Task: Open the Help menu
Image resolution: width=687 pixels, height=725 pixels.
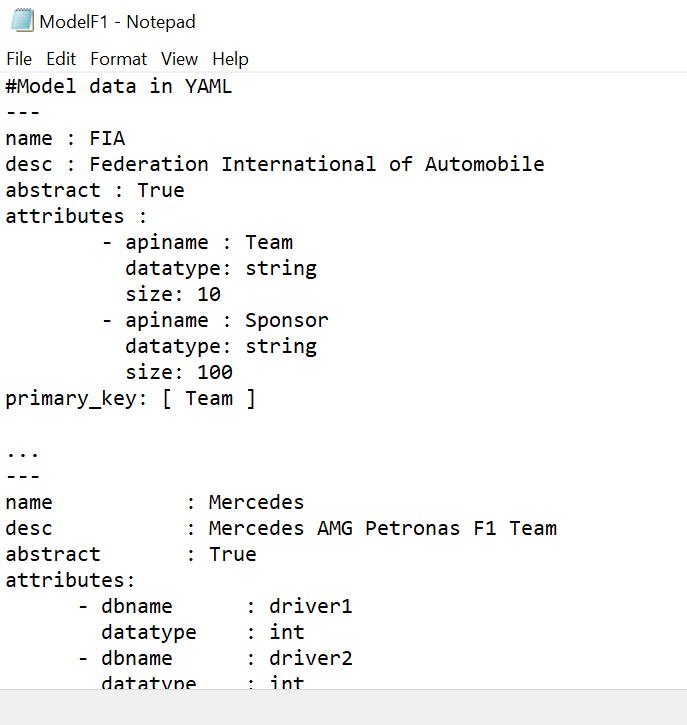Action: pyautogui.click(x=230, y=59)
